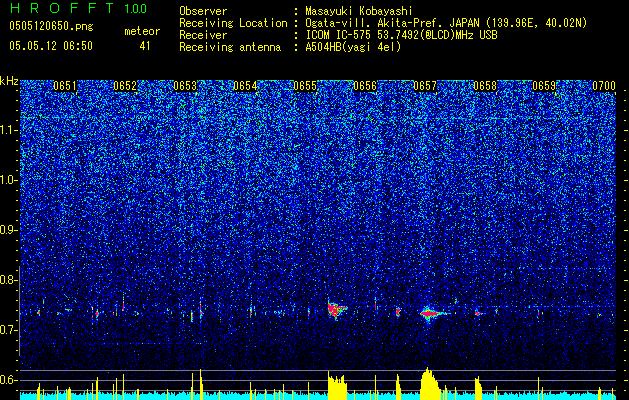Screen dimensions: 629x400
Task: Click the 0658 time marker
Action: [x=485, y=86]
